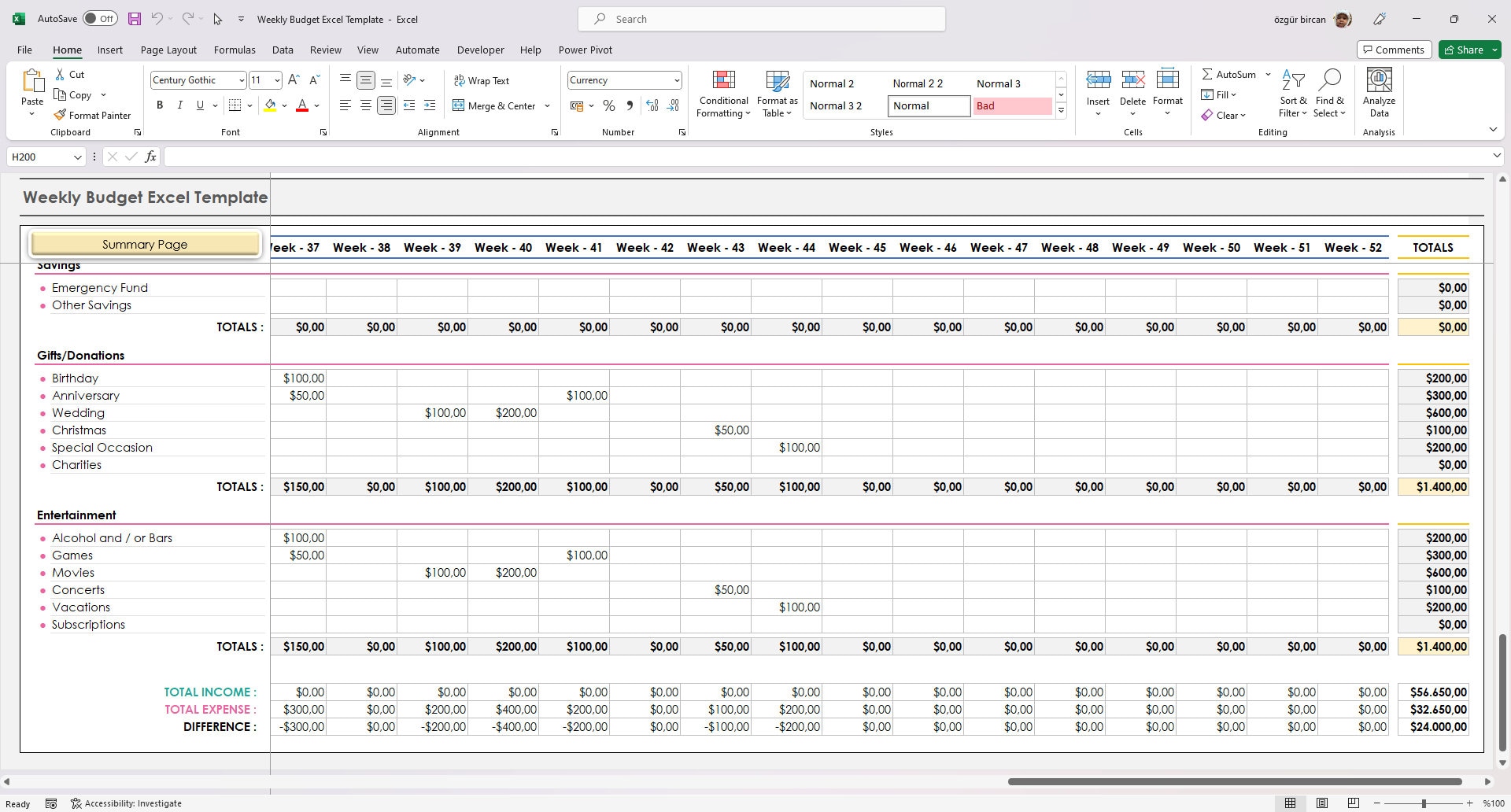Select the red Font Color swatch
Viewport: 1511px width, 812px height.
click(x=301, y=105)
